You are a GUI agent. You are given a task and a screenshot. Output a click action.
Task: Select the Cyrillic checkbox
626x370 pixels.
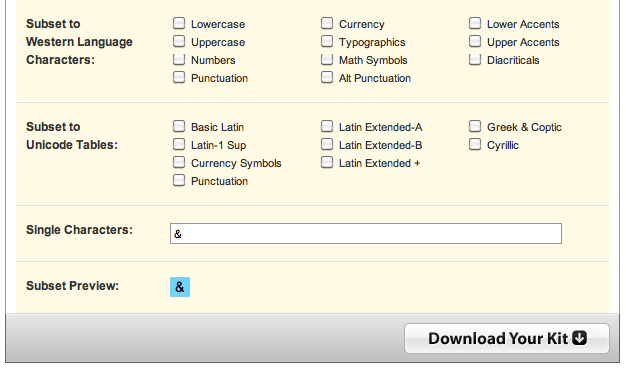(x=475, y=144)
